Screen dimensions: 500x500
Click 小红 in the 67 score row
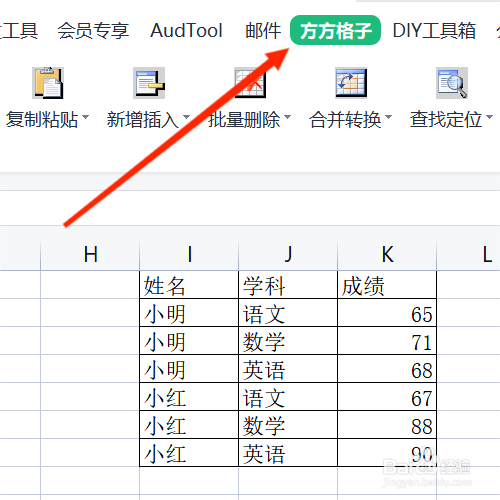click(x=189, y=397)
